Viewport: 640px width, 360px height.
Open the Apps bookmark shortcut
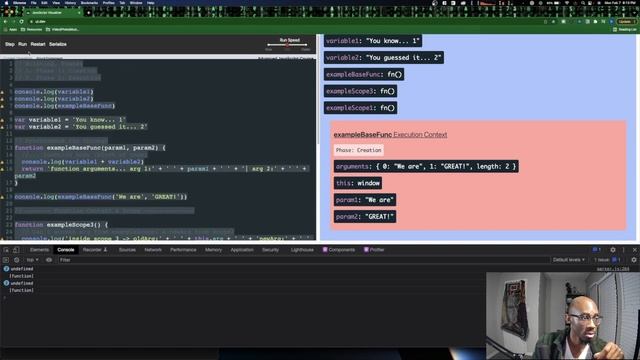click(x=10, y=29)
